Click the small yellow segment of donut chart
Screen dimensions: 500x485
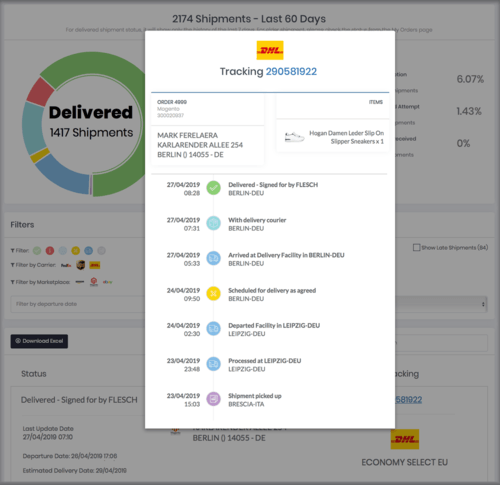[x=40, y=156]
